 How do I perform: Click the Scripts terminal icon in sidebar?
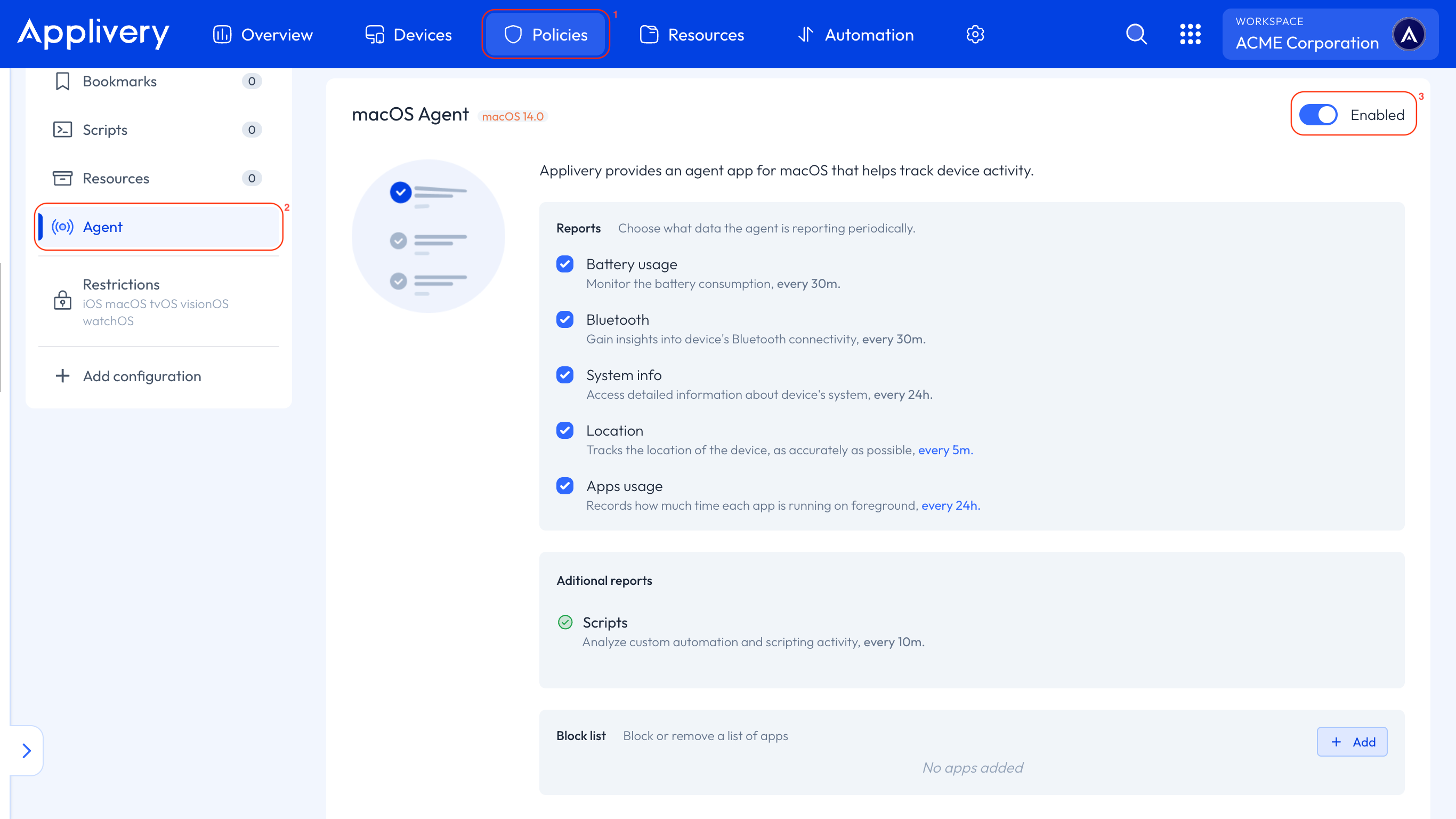(62, 130)
